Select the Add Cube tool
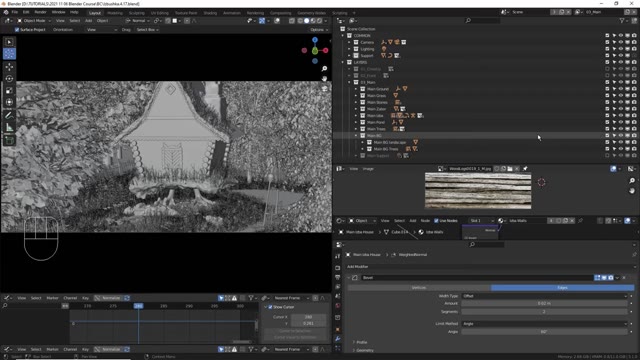Viewport: 640px width, 360px height. [x=9, y=140]
